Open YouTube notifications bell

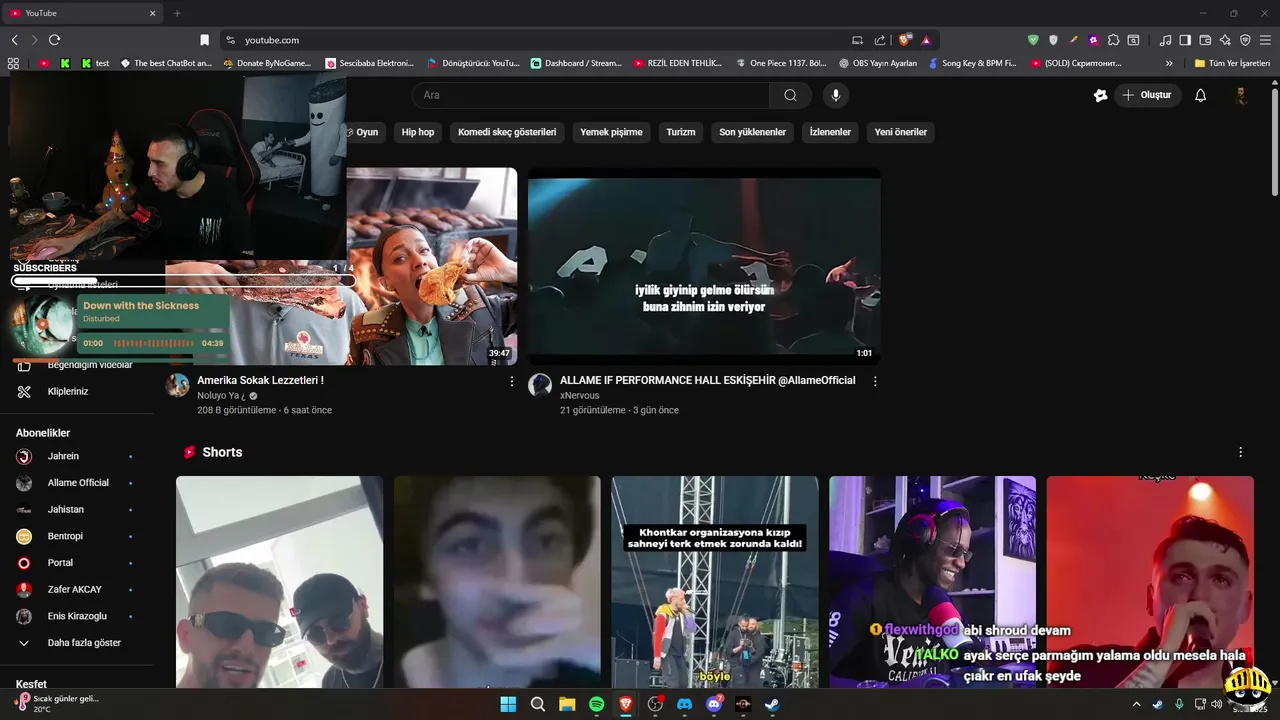click(x=1200, y=95)
